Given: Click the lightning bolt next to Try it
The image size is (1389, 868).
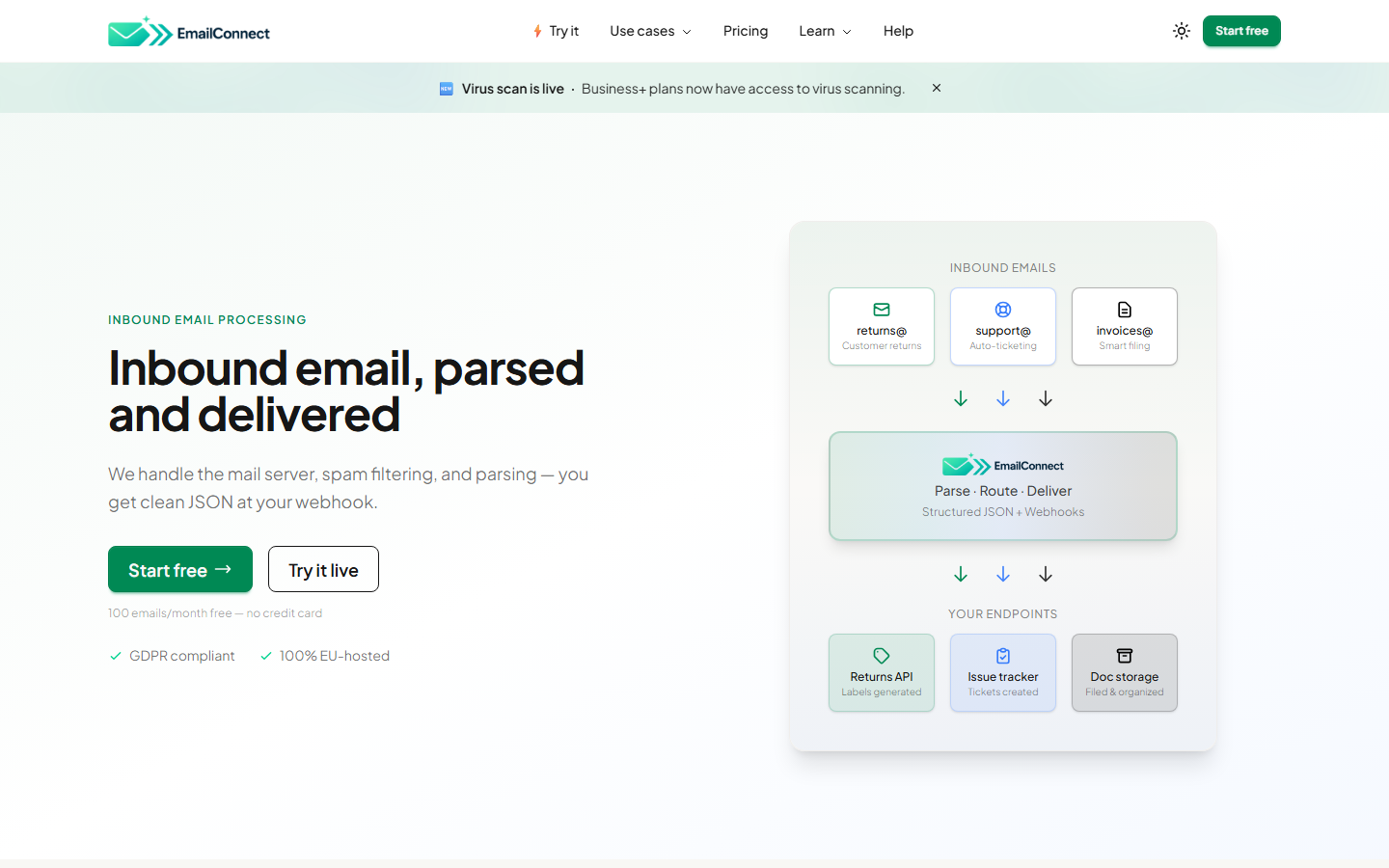Looking at the screenshot, I should coord(536,30).
